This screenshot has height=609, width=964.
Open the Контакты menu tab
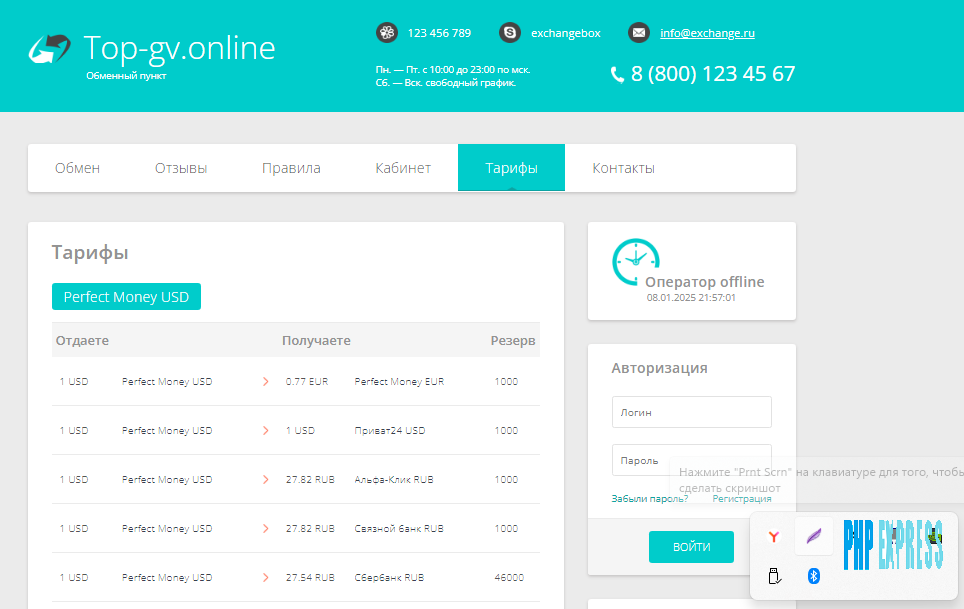[623, 168]
